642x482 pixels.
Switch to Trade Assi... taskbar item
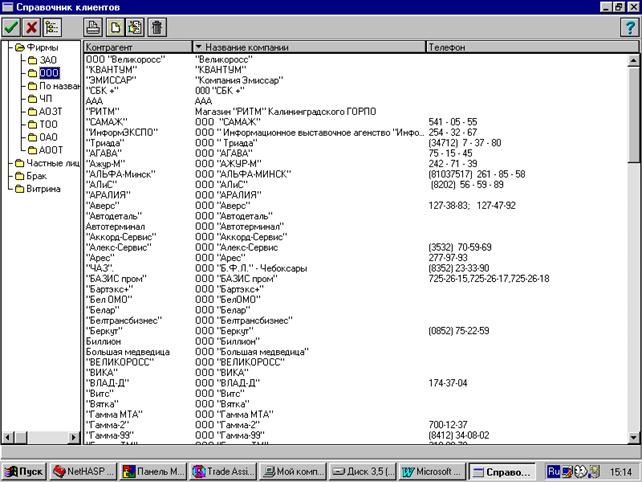point(224,472)
